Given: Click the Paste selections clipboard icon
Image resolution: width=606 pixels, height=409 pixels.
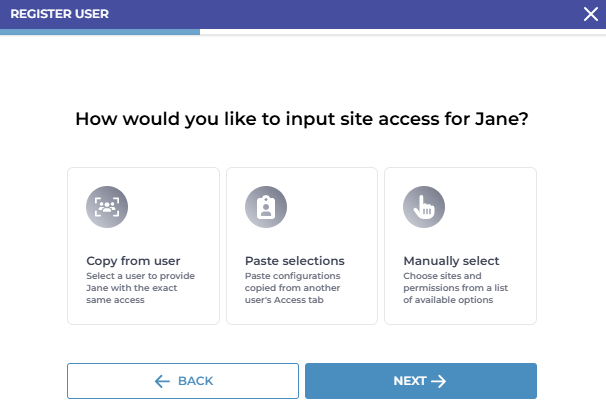Looking at the screenshot, I should click(265, 208).
